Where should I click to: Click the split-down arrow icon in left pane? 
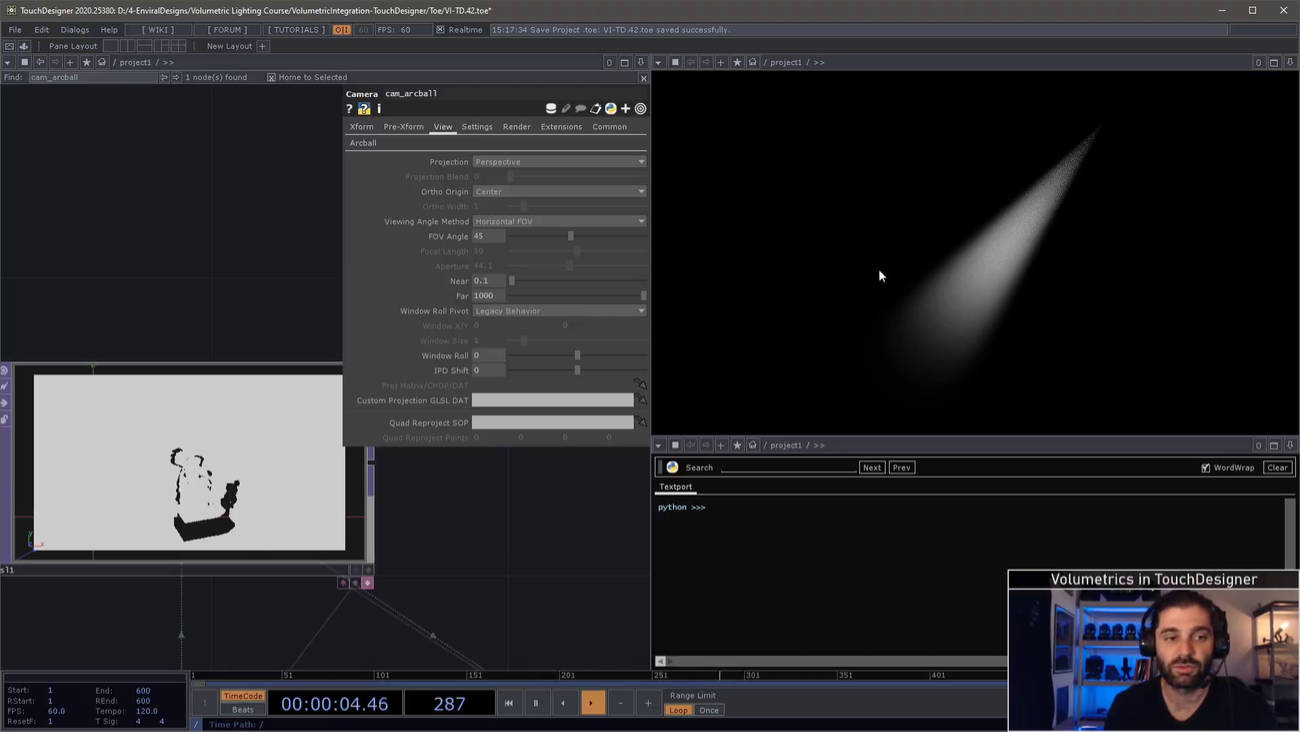tap(641, 62)
